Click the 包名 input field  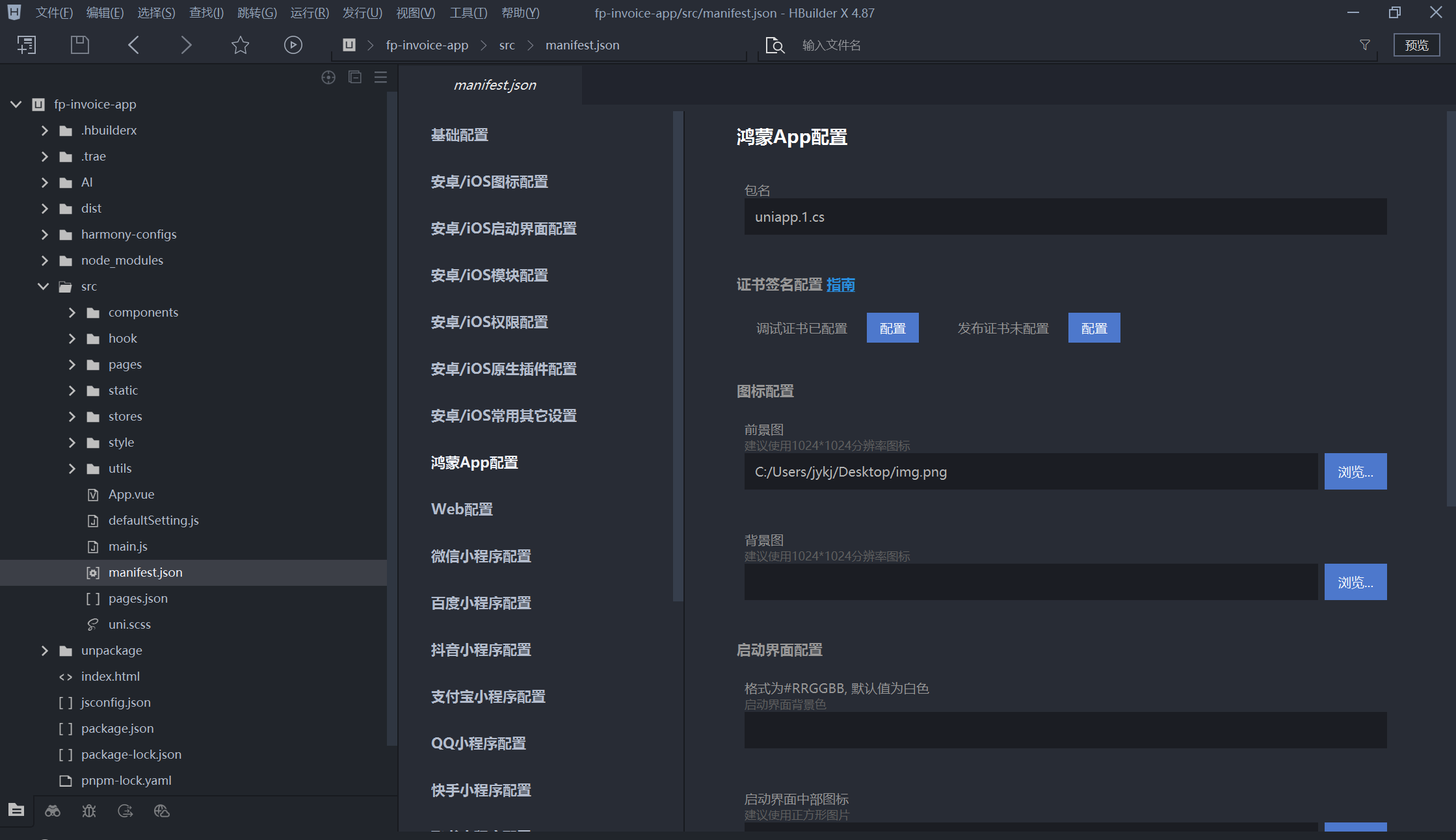pyautogui.click(x=1065, y=217)
